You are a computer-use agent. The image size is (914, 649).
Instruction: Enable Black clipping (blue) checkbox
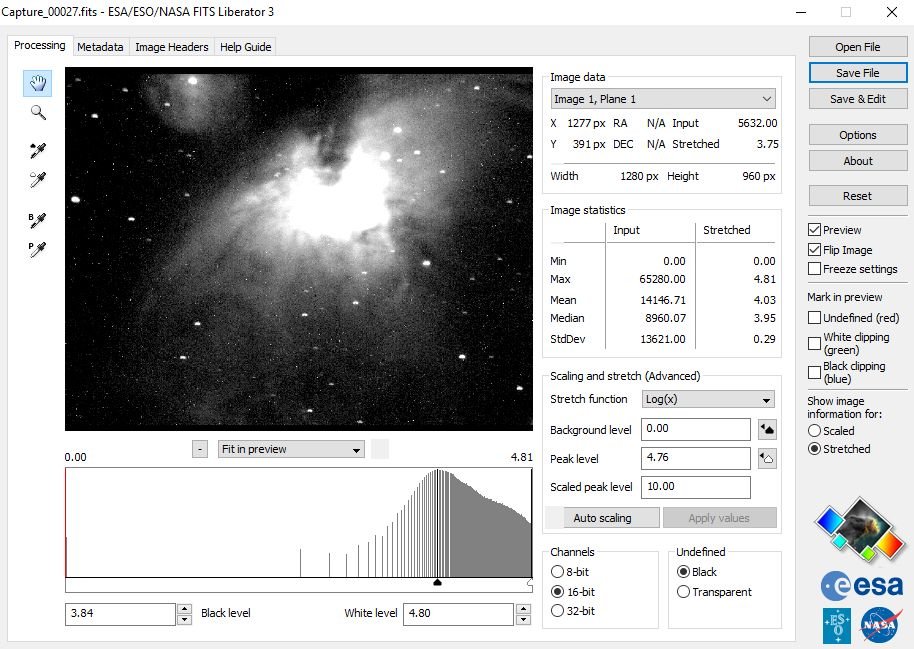pyautogui.click(x=814, y=372)
